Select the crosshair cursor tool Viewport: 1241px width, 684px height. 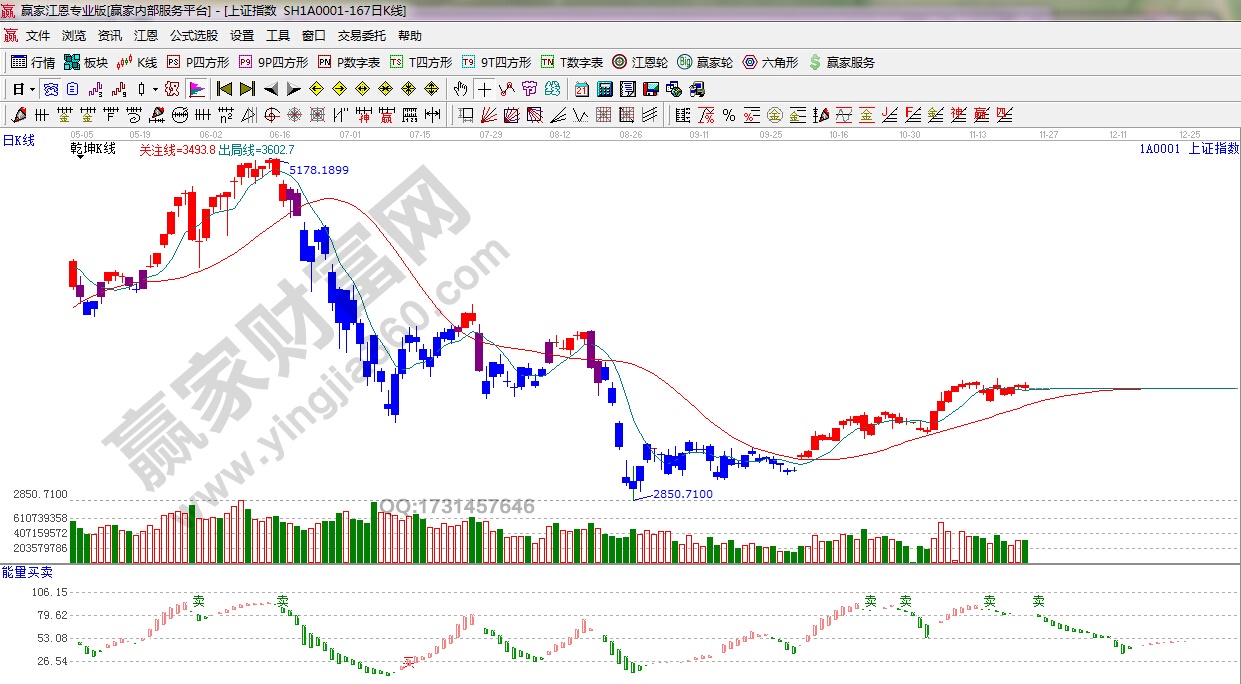484,89
